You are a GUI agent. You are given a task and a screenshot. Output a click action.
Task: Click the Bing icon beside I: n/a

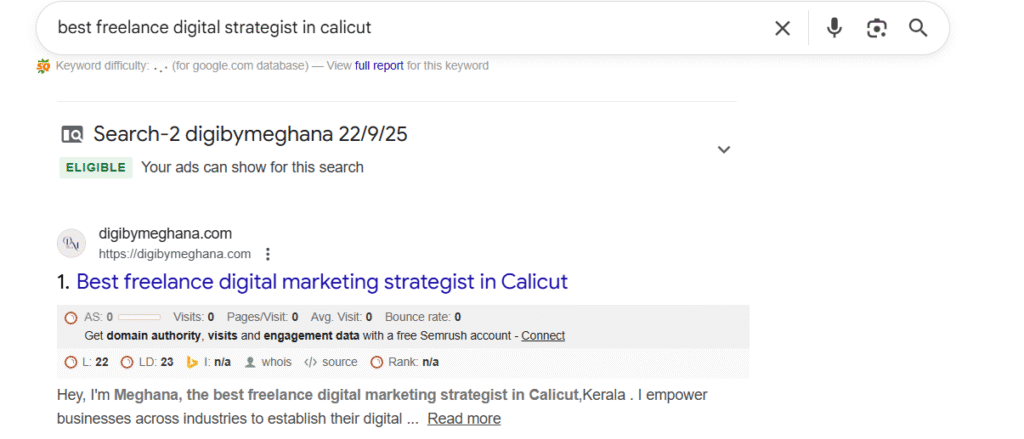(x=193, y=362)
